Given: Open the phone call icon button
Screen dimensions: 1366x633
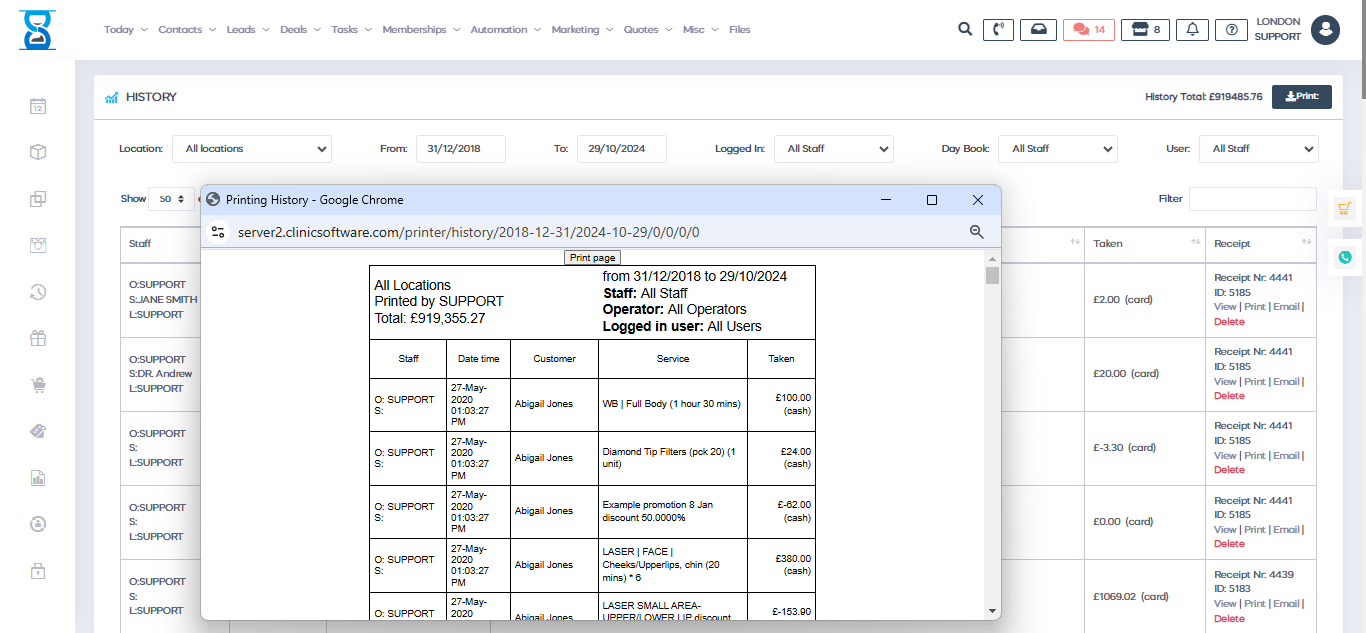Looking at the screenshot, I should tap(998, 30).
